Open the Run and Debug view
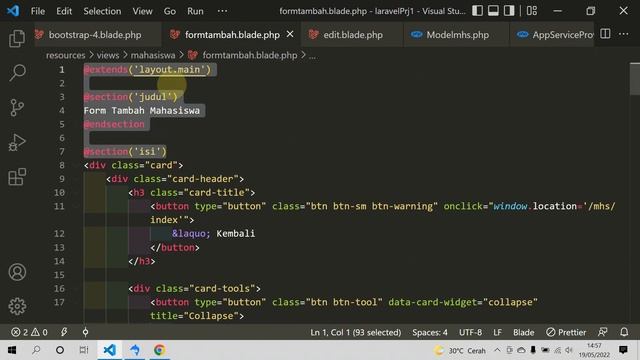Viewport: 640px width, 360px height. click(17, 142)
